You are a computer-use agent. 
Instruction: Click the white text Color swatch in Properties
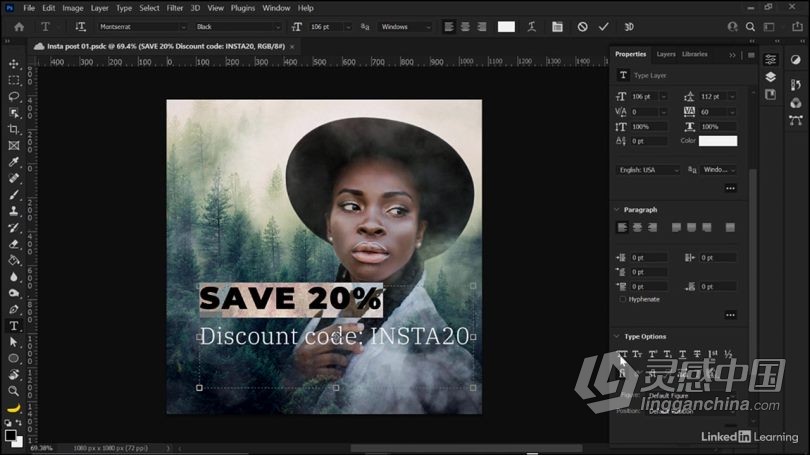click(717, 141)
